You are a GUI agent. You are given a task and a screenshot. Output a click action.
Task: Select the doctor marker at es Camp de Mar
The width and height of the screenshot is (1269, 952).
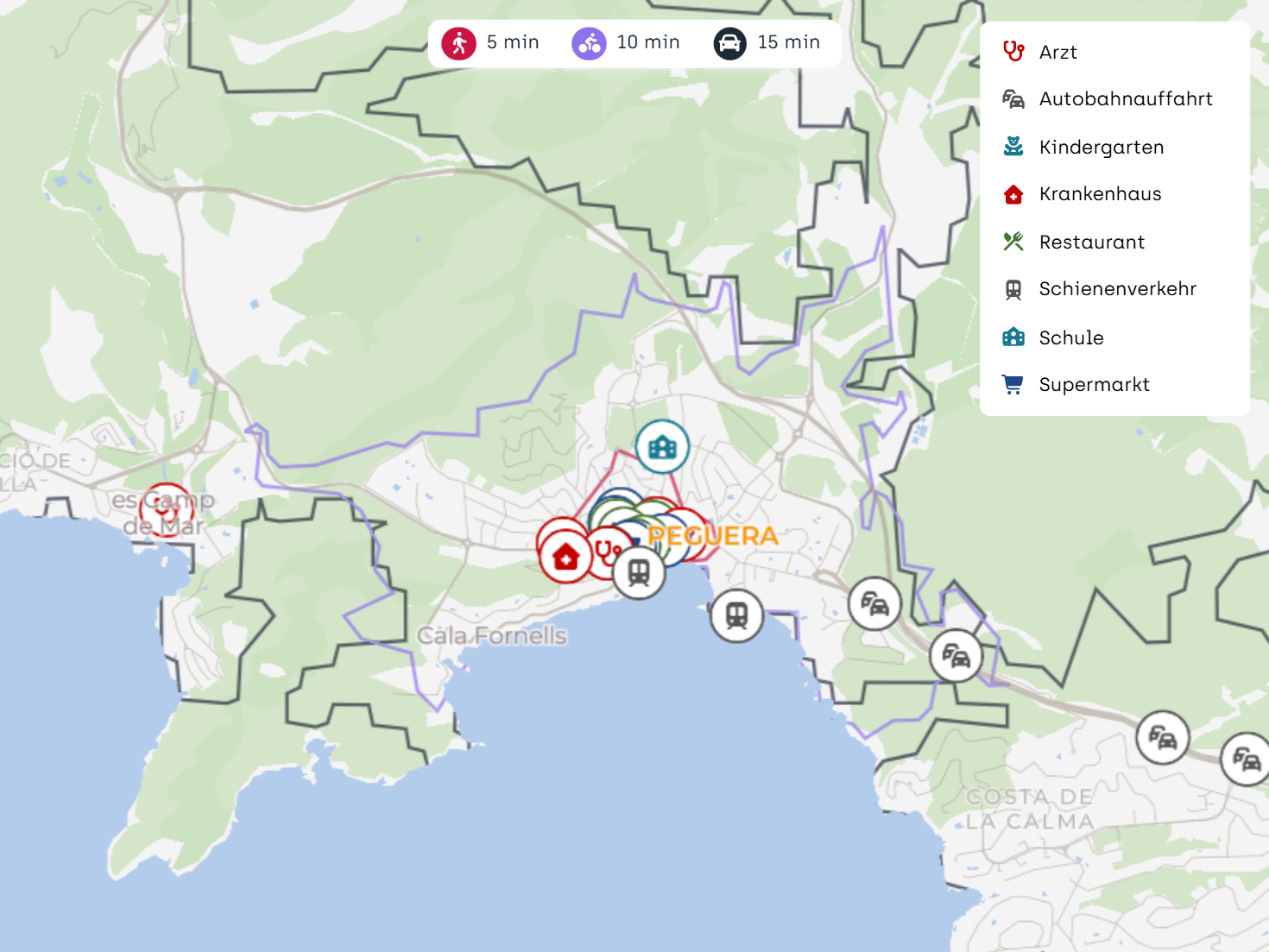tap(166, 509)
